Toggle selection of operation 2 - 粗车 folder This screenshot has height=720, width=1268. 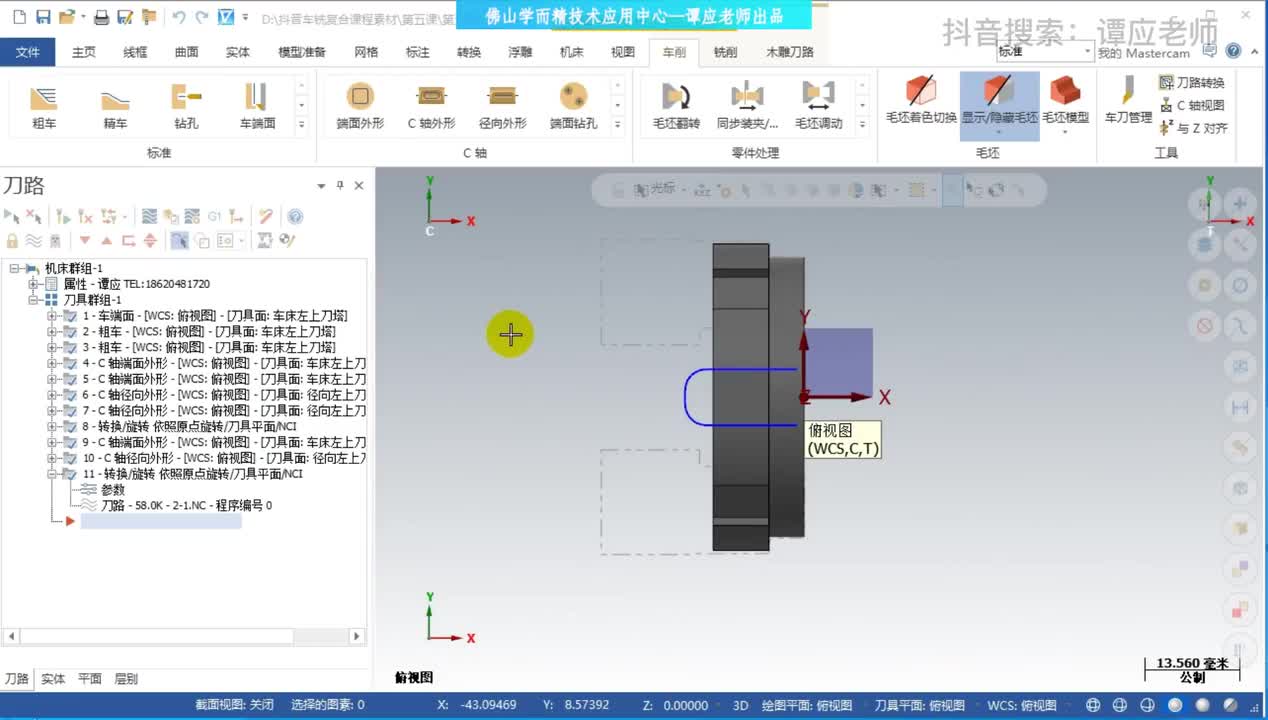pyautogui.click(x=70, y=331)
